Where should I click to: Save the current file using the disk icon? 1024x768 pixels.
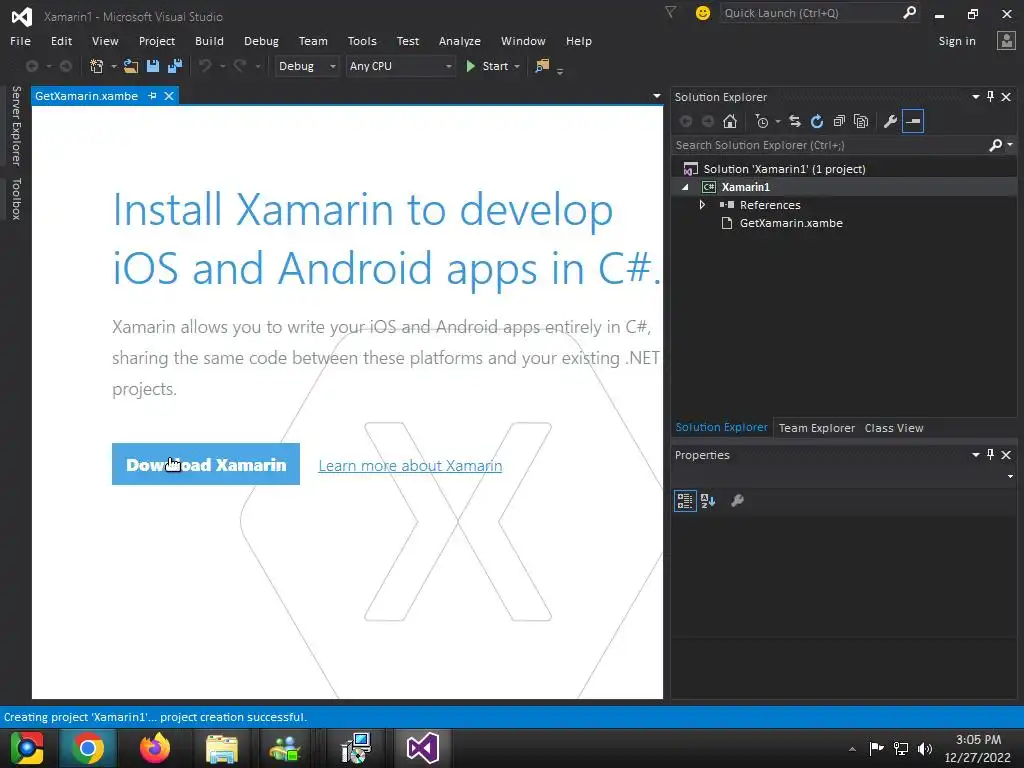(153, 66)
